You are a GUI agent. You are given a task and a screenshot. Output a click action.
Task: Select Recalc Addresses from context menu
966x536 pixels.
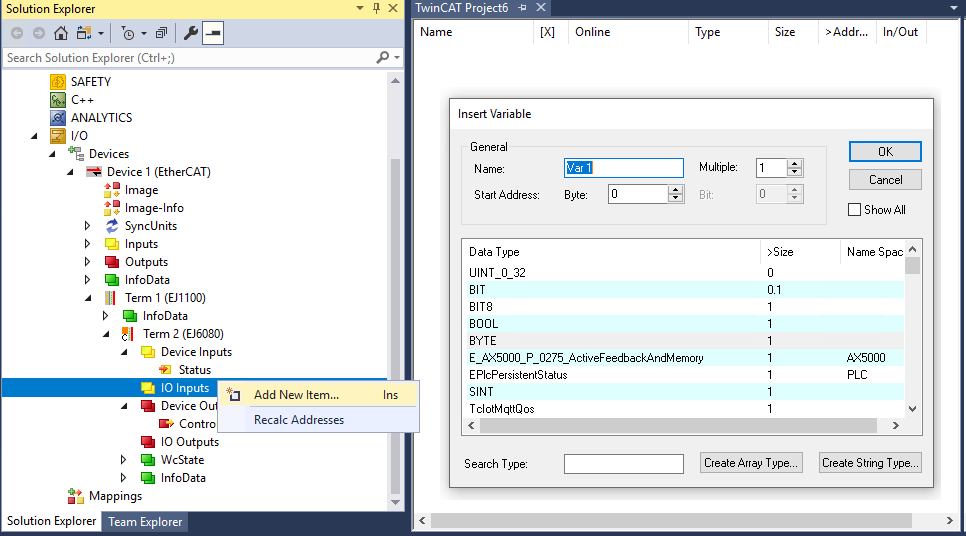[x=319, y=420]
